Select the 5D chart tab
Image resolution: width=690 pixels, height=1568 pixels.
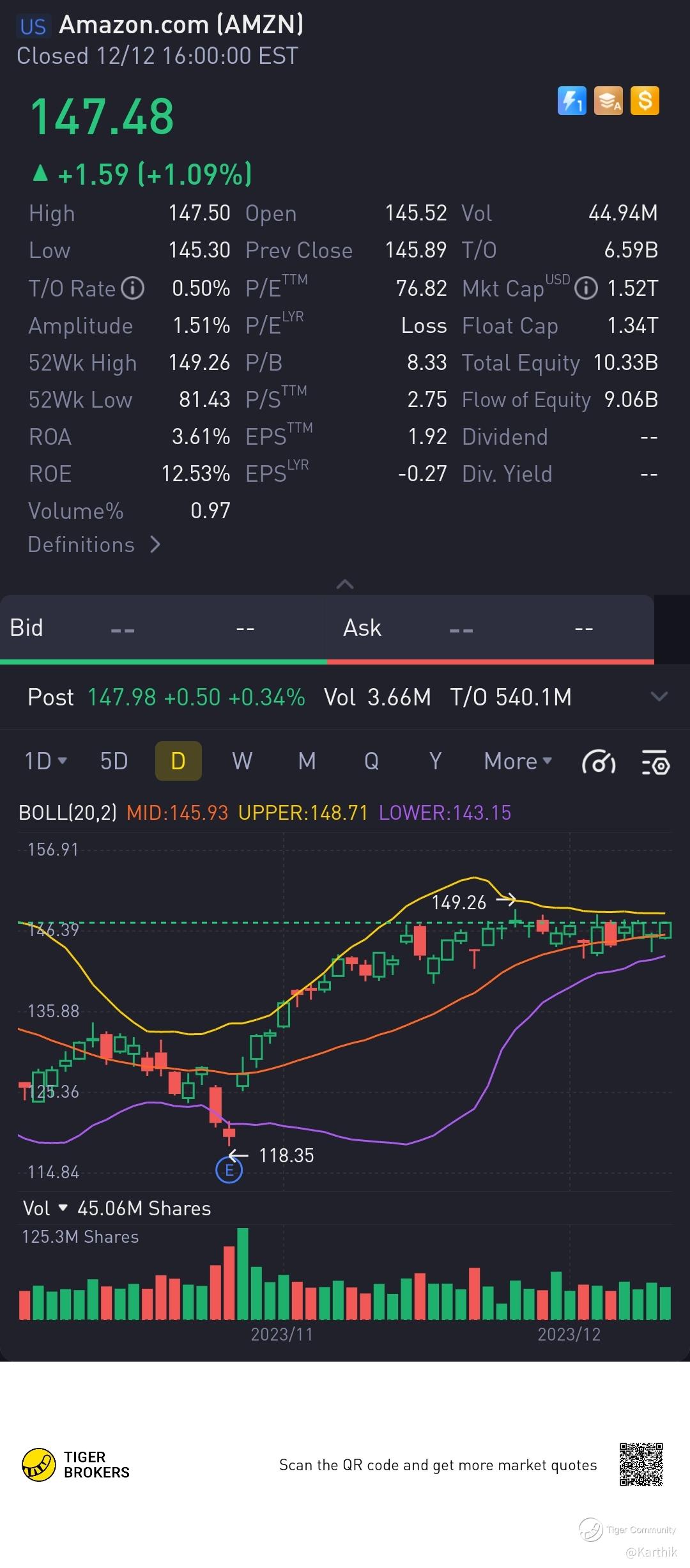114,762
